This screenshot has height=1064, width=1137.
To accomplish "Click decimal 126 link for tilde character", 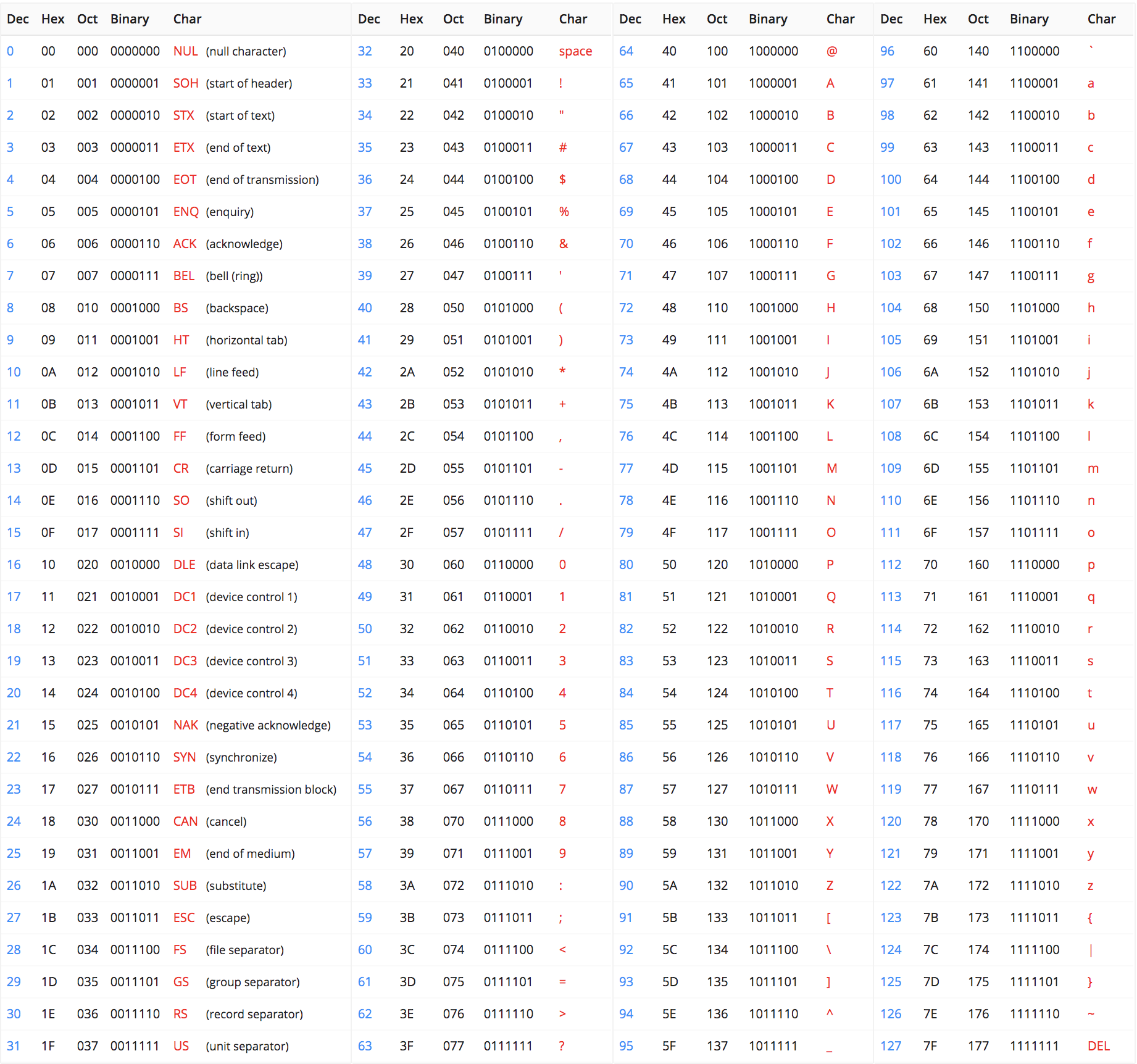I will click(x=891, y=1013).
